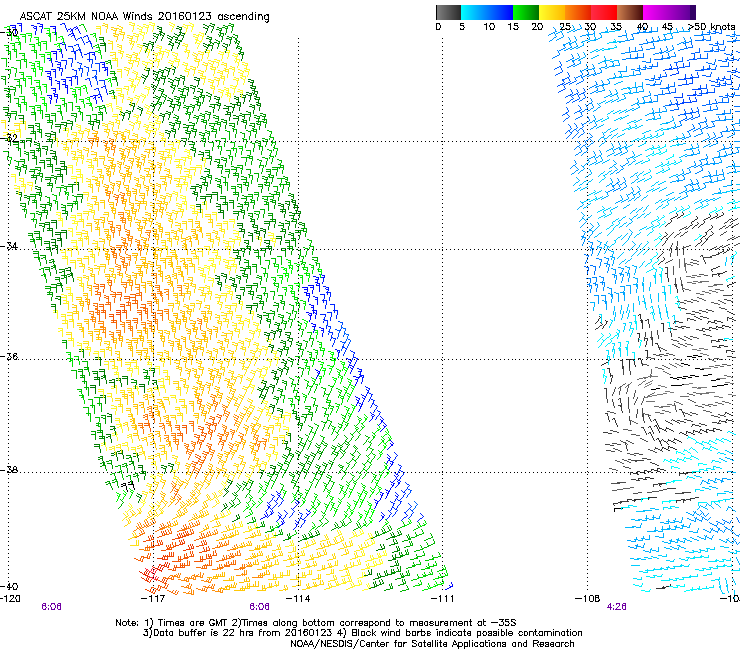Click the latitude label '-36'
Image resolution: width=740 pixels, height=650 pixels.
[x=9, y=356]
